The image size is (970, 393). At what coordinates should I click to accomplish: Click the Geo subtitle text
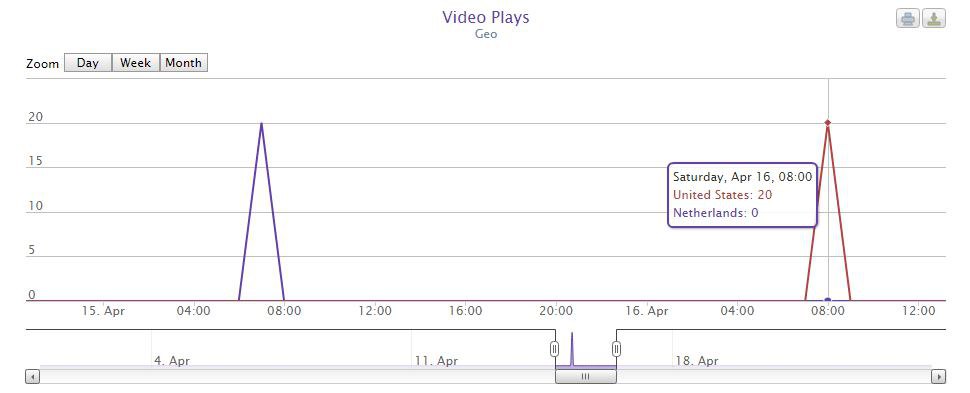[x=486, y=34]
